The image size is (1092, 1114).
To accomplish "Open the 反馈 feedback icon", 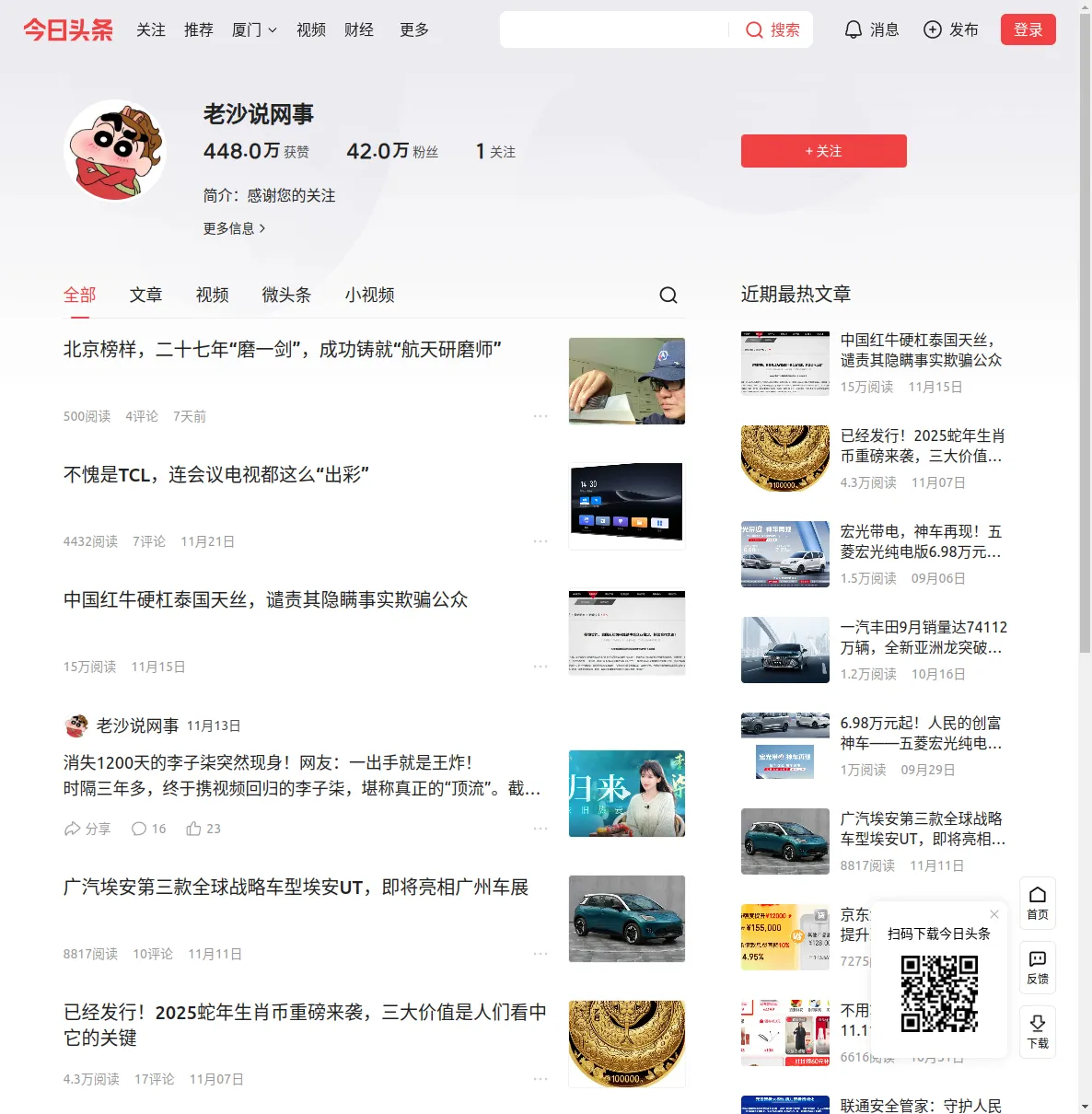I will click(x=1038, y=959).
